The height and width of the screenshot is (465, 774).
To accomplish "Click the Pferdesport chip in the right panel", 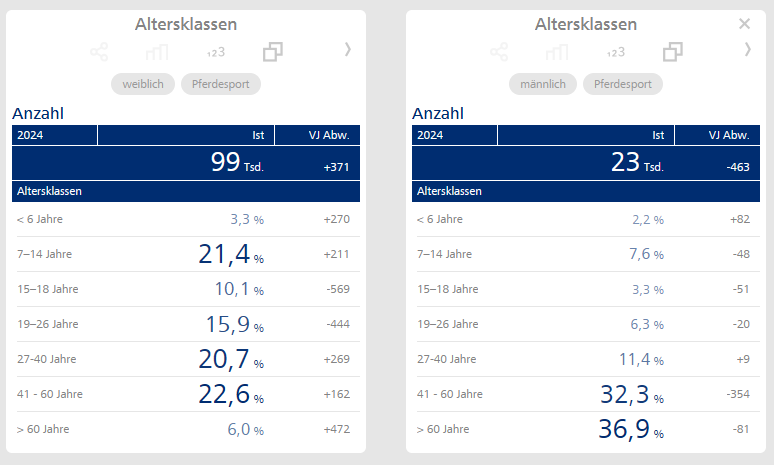I will [621, 84].
